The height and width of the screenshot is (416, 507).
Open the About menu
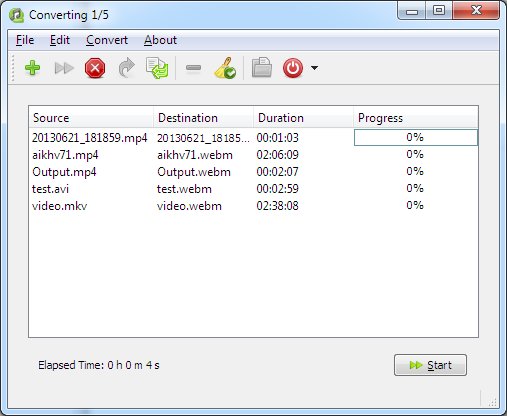(x=160, y=40)
